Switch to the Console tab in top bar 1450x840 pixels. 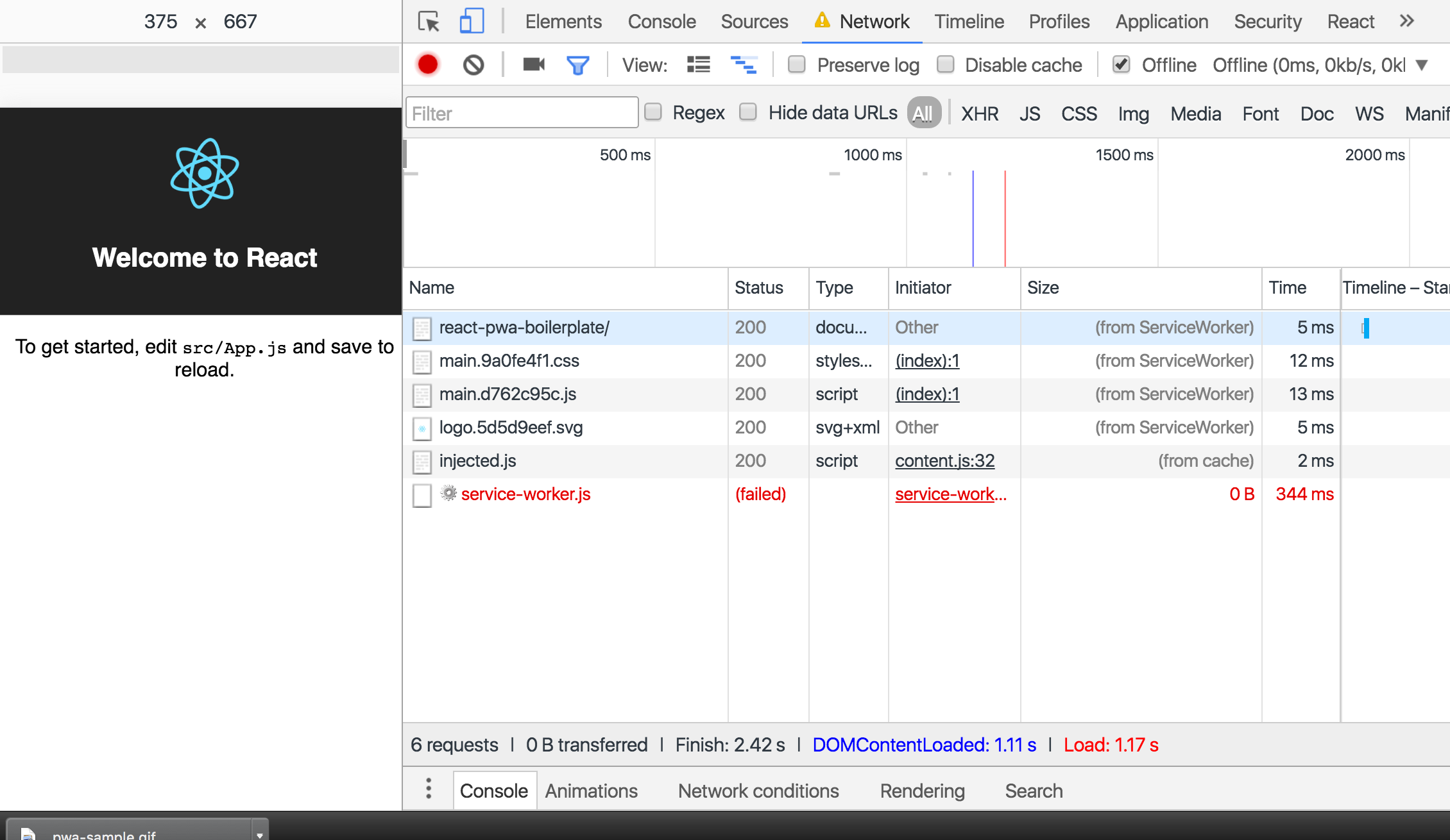point(661,22)
